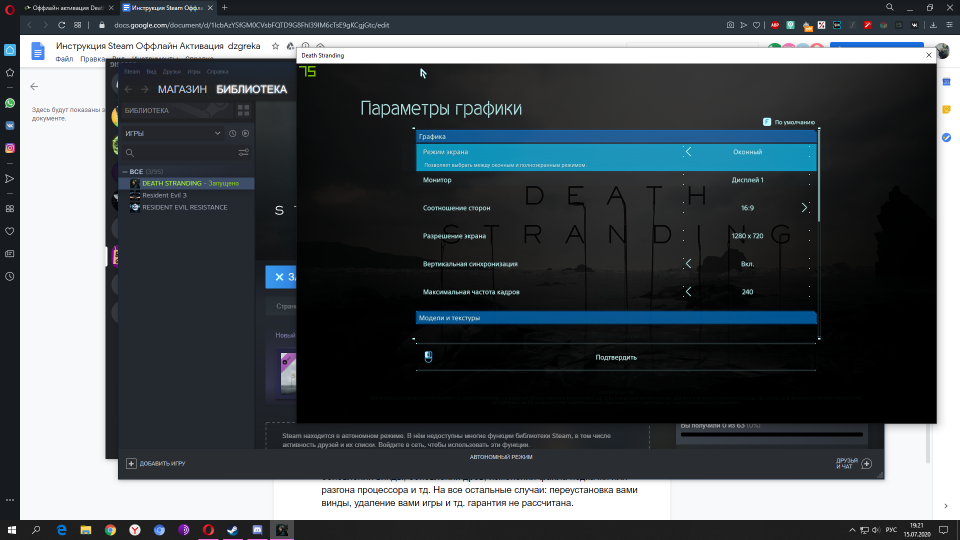This screenshot has width=960, height=540.
Task: Open Steam from the Windows taskbar
Action: tap(233, 530)
